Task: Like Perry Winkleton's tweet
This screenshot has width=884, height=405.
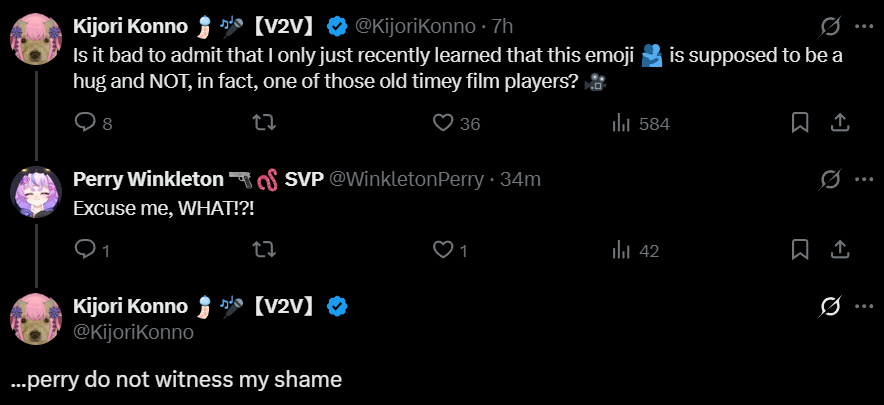Action: (x=444, y=250)
